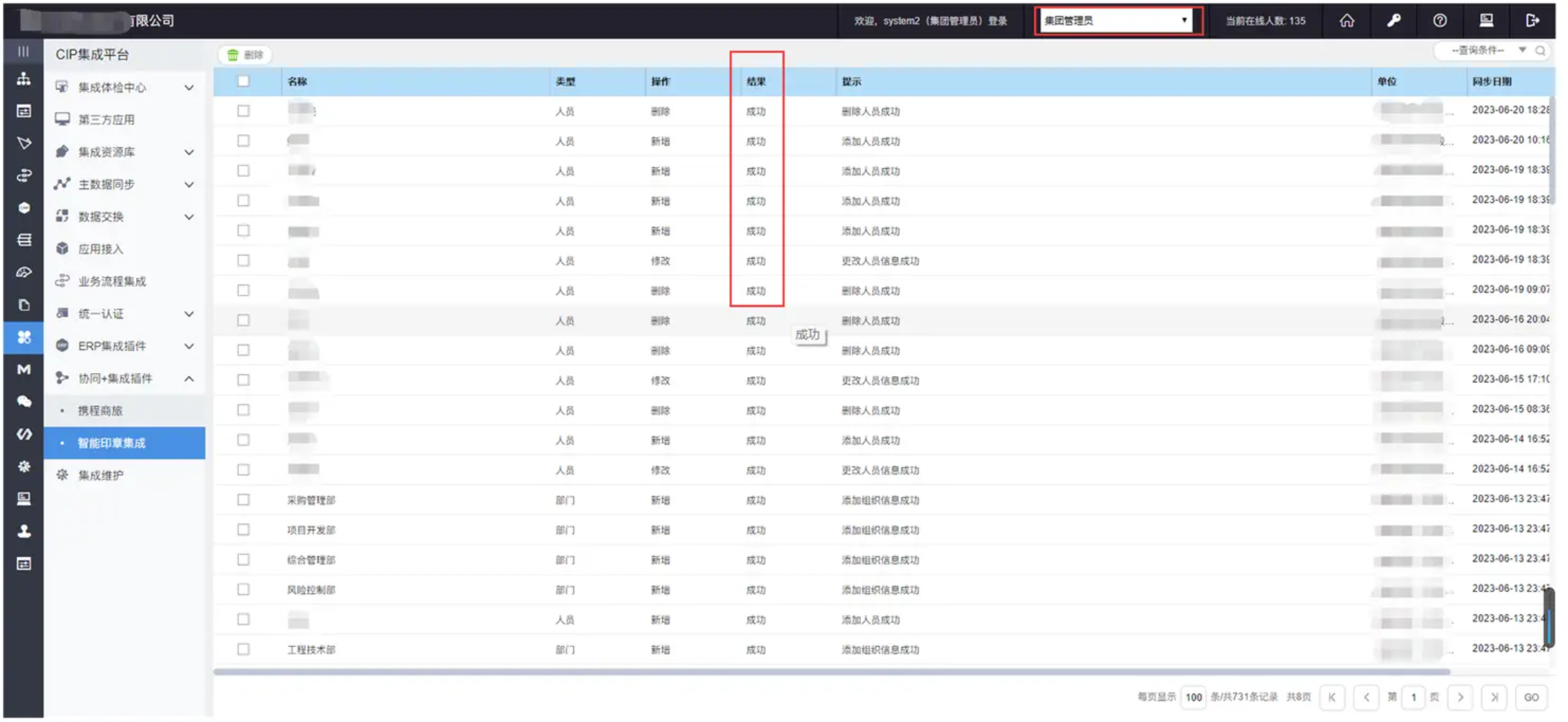The width and height of the screenshot is (1568, 722).
Task: Select the highlighted four-circle clover icon
Action: pos(23,337)
